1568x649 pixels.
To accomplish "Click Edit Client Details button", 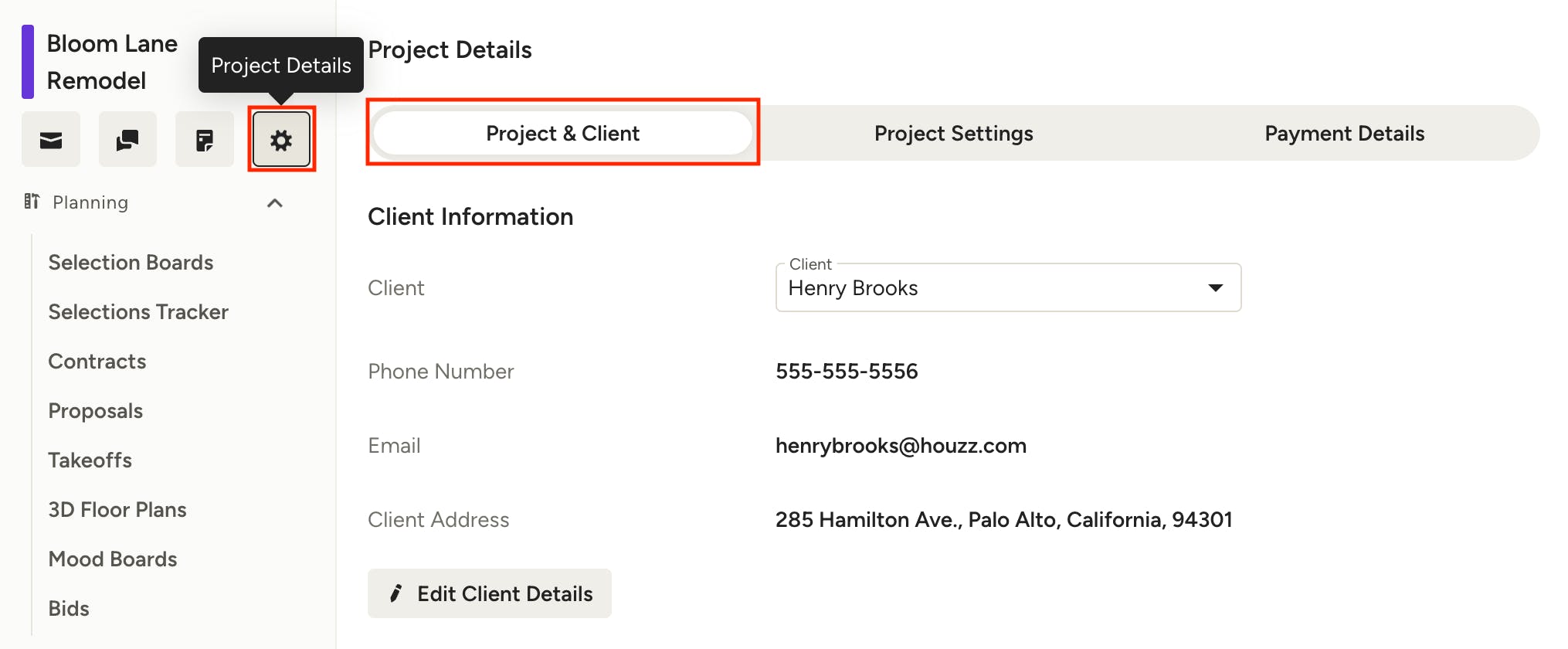I will pos(490,593).
